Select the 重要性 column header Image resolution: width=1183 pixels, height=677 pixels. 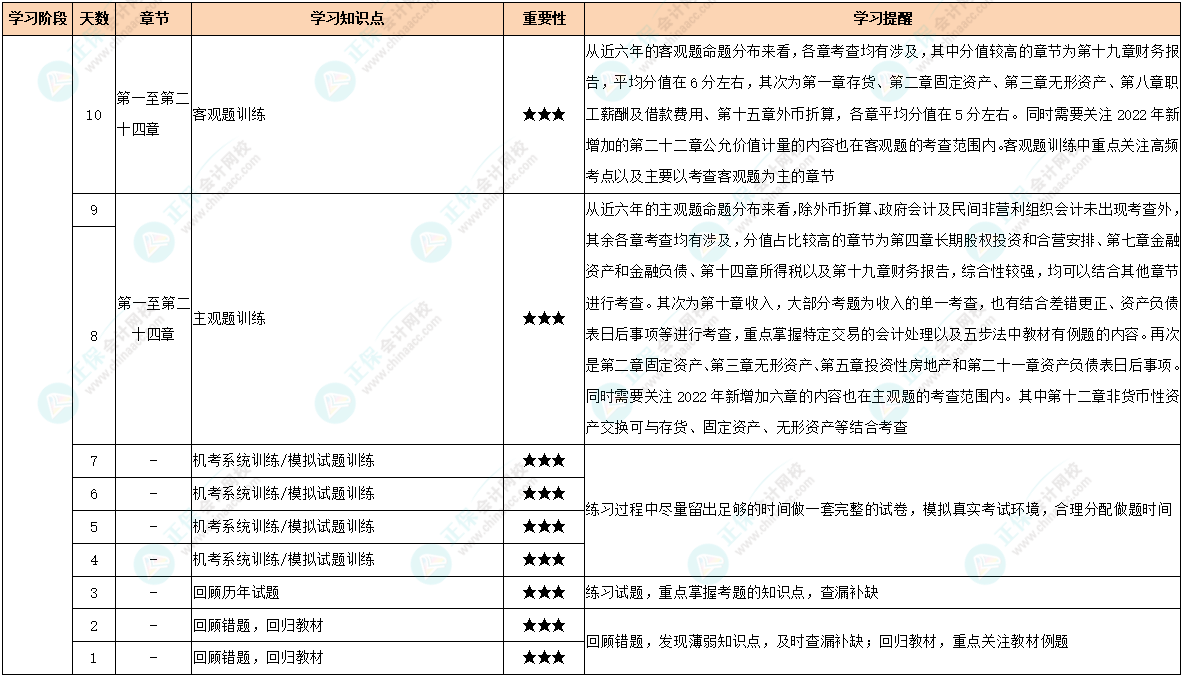click(x=543, y=19)
